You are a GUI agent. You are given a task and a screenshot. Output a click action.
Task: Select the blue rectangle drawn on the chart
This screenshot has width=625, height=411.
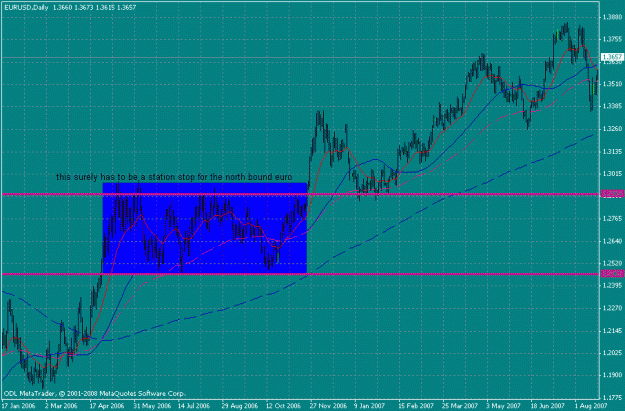(x=204, y=228)
